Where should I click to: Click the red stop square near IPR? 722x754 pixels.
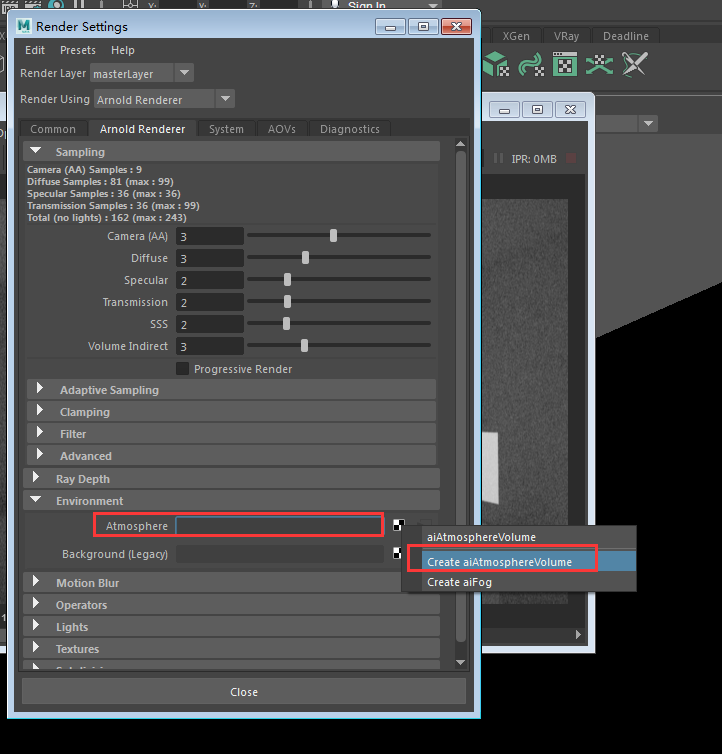click(571, 158)
